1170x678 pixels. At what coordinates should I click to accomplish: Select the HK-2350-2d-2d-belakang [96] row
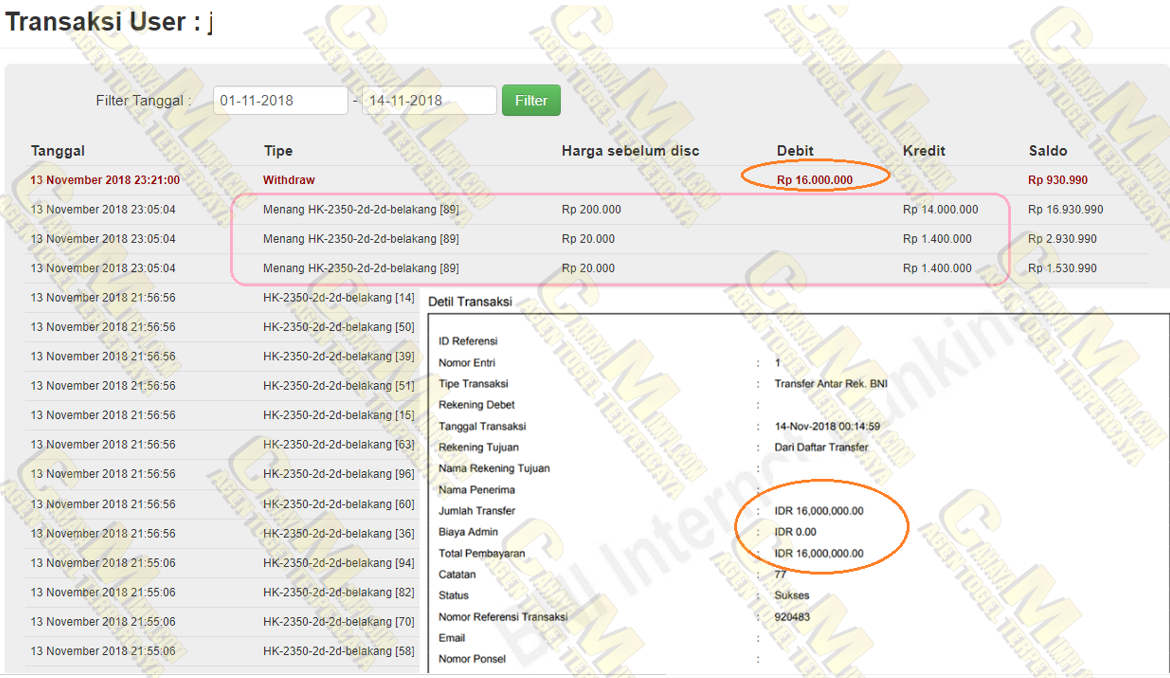pyautogui.click(x=339, y=474)
